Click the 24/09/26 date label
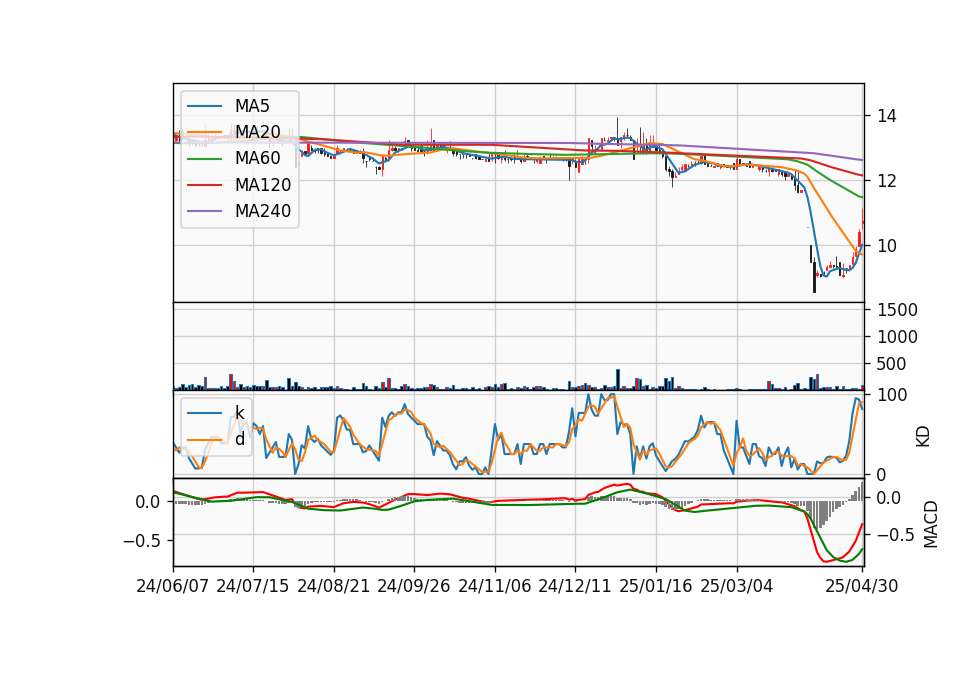 414,586
